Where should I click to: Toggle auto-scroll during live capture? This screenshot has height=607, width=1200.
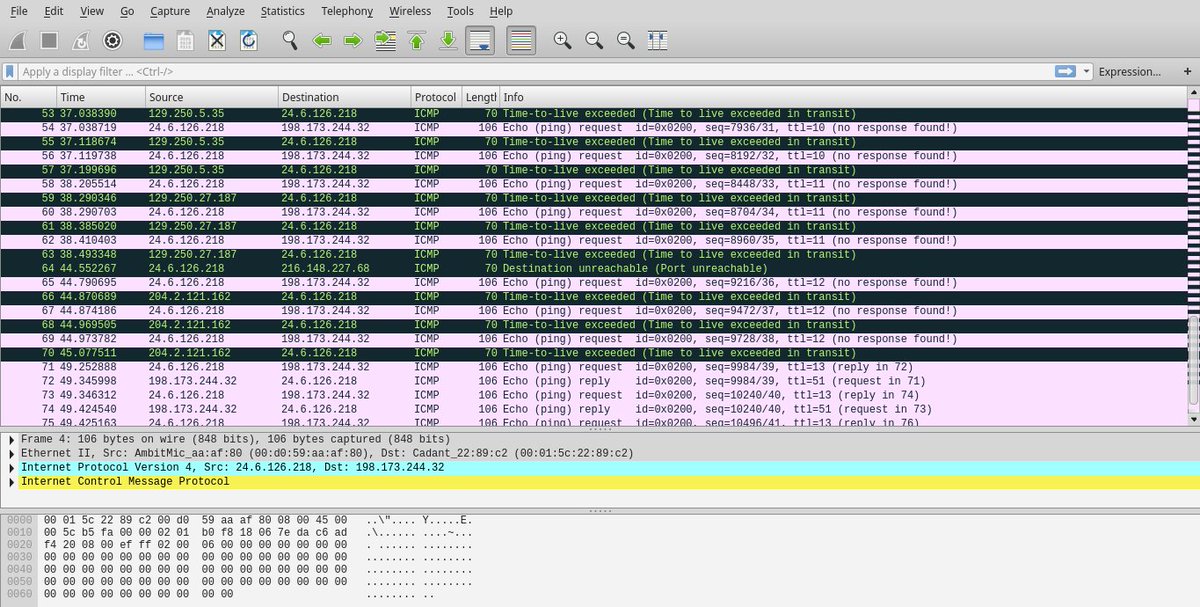(481, 41)
